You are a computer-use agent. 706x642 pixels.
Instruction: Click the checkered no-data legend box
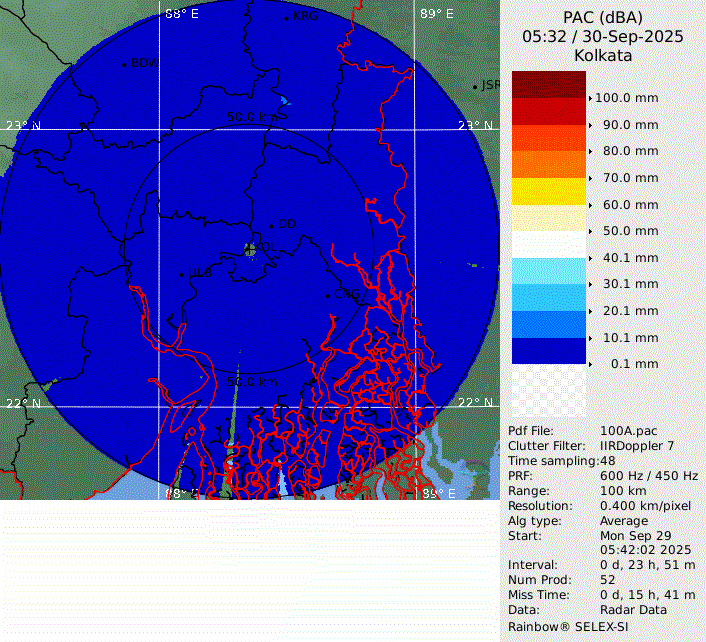pyautogui.click(x=548, y=390)
